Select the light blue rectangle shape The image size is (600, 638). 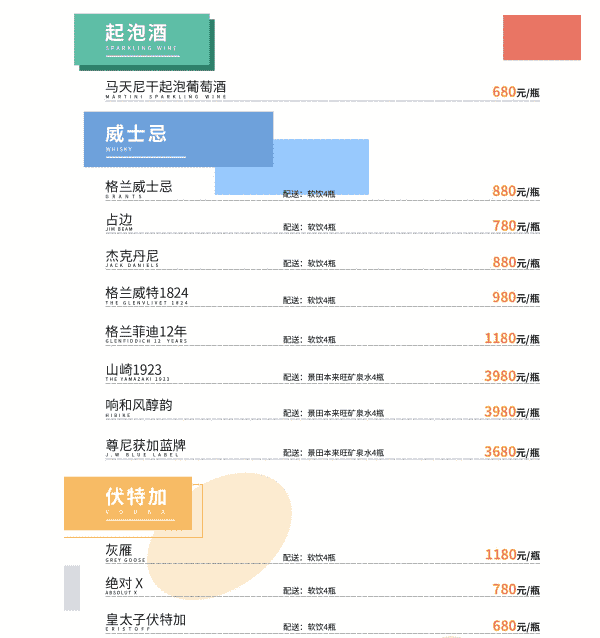pos(292,167)
